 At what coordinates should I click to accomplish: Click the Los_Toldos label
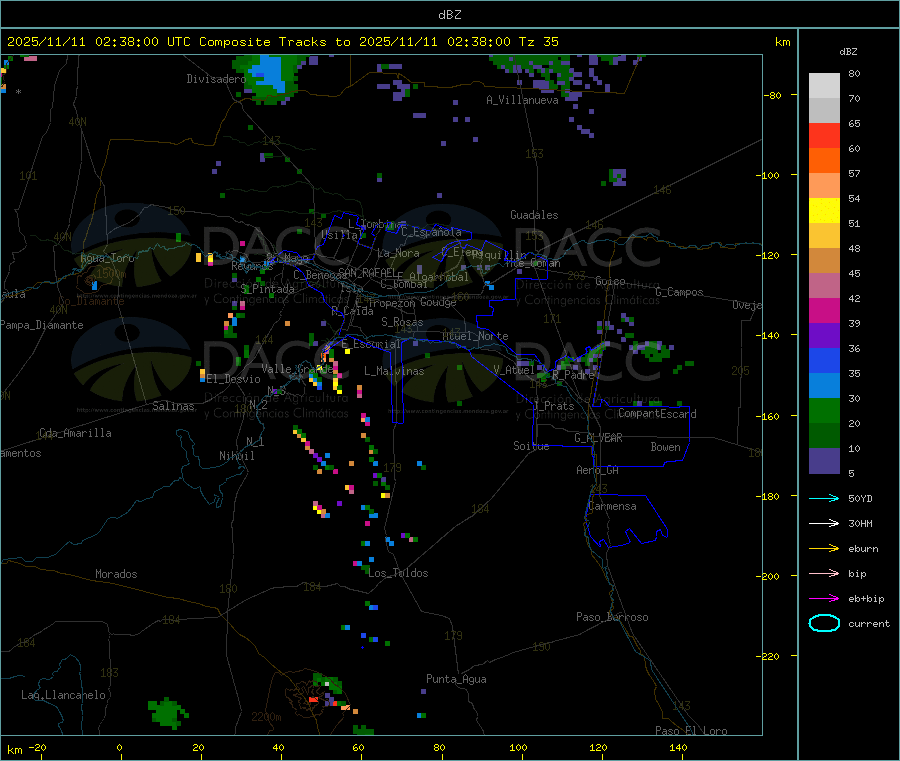[398, 573]
